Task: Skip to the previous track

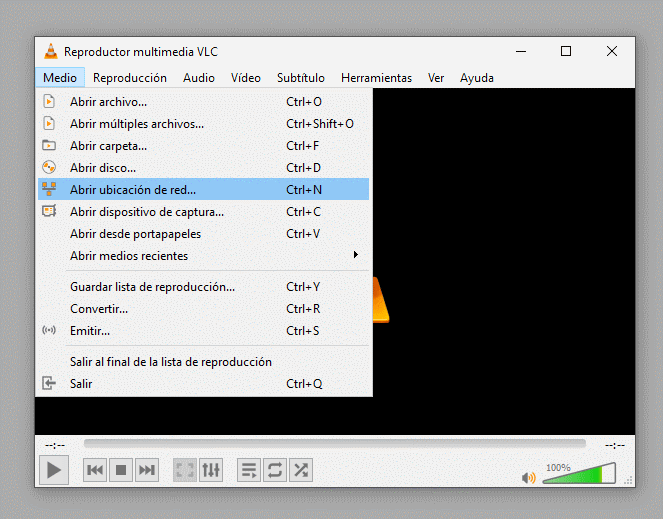Action: pyautogui.click(x=95, y=470)
